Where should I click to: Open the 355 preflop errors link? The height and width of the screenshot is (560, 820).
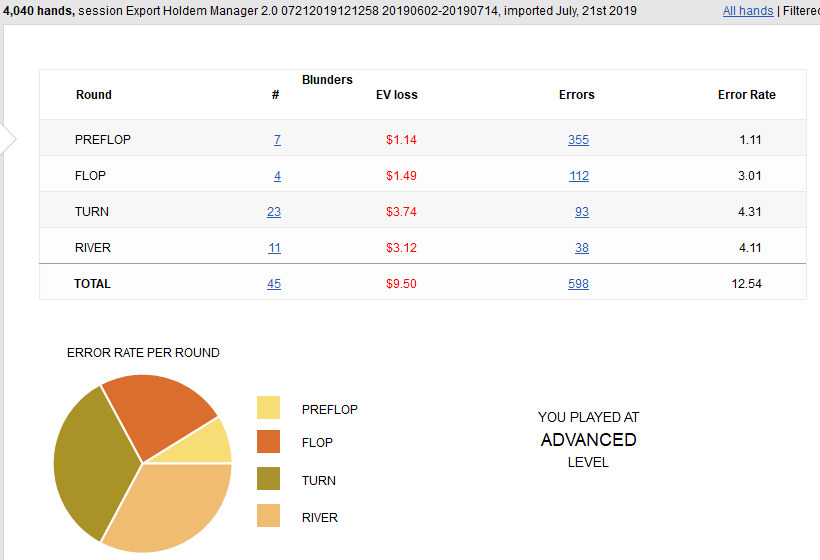(578, 140)
